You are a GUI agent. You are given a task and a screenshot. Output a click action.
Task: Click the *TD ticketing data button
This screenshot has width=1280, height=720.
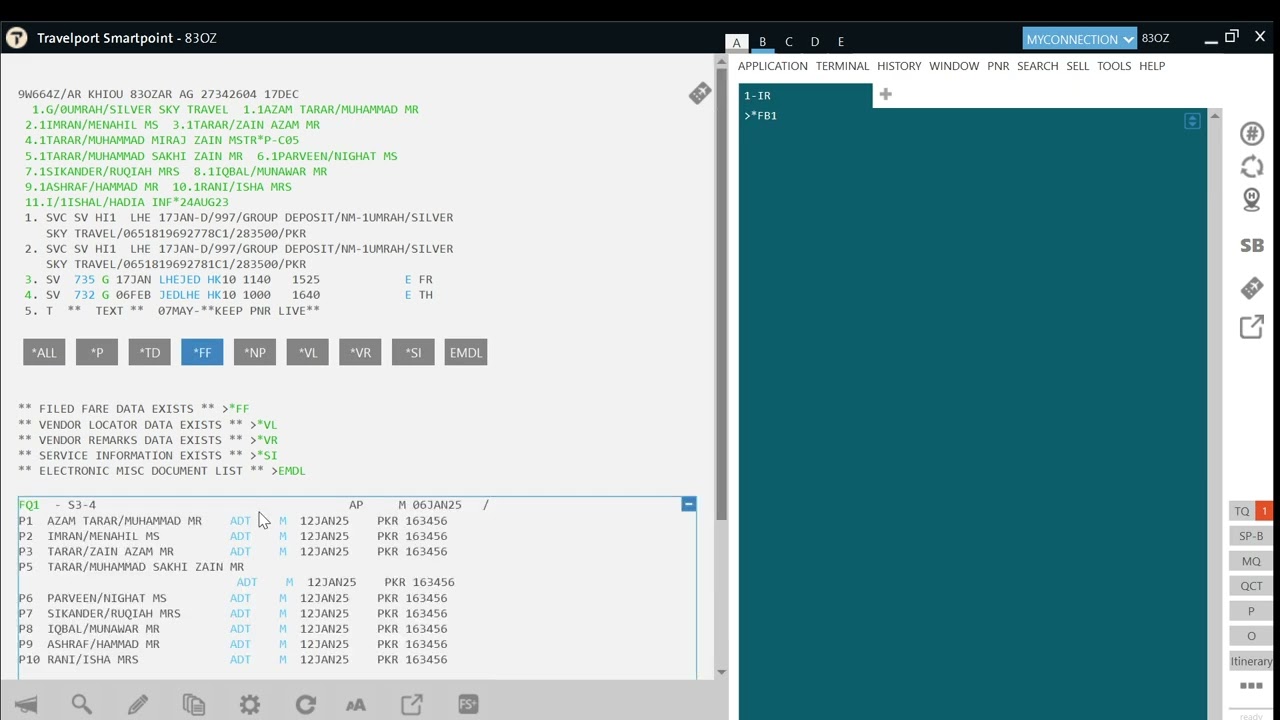[149, 352]
